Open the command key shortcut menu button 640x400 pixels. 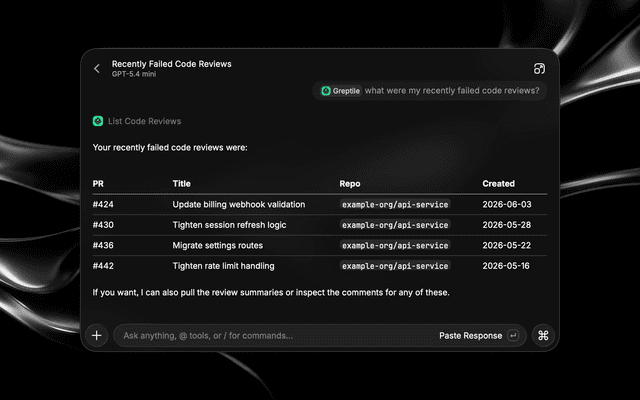tap(543, 336)
